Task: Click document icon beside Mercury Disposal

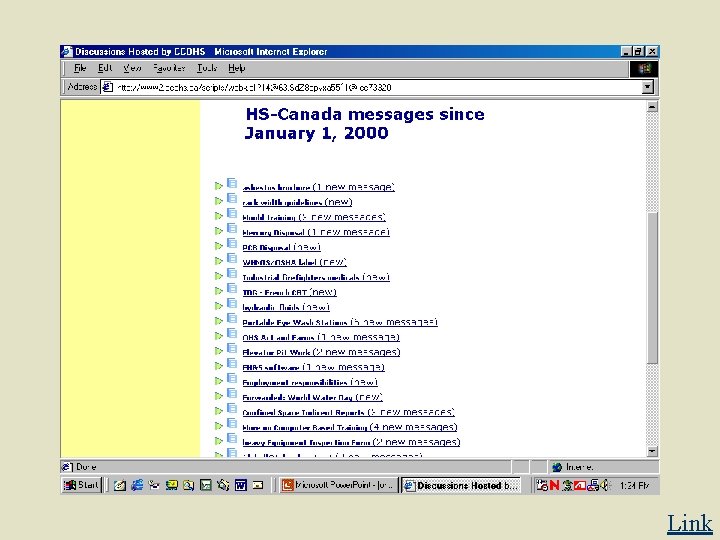Action: click(232, 229)
